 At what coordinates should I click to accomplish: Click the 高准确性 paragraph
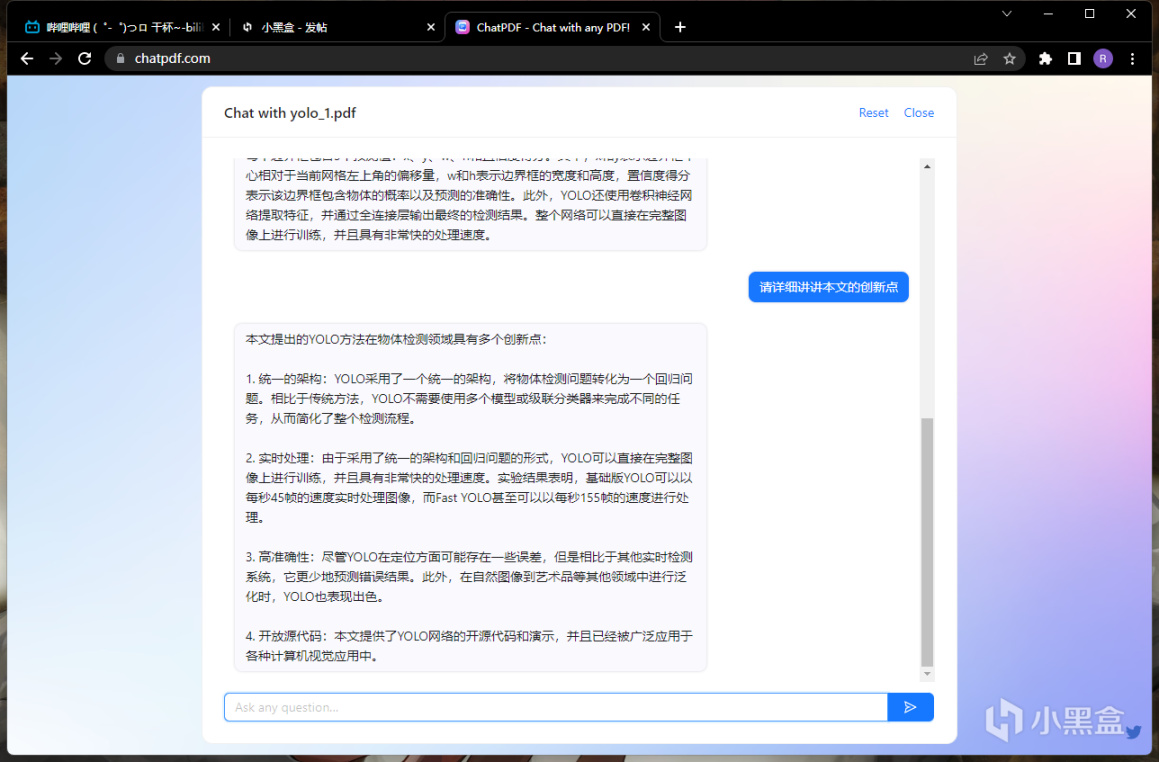point(469,576)
